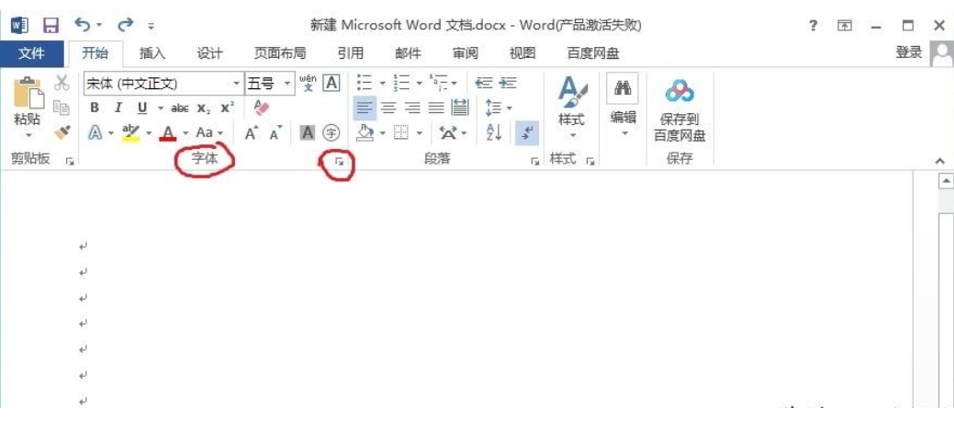954x435 pixels.
Task: Toggle underline formatting
Action: (142, 108)
